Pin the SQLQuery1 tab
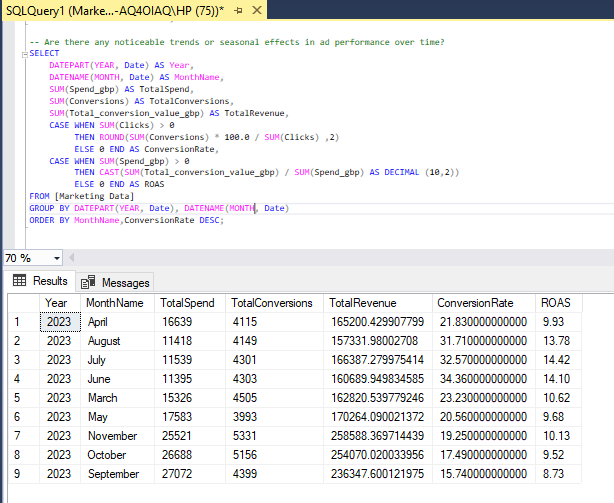Viewport: 614px width, 503px height. [x=238, y=11]
